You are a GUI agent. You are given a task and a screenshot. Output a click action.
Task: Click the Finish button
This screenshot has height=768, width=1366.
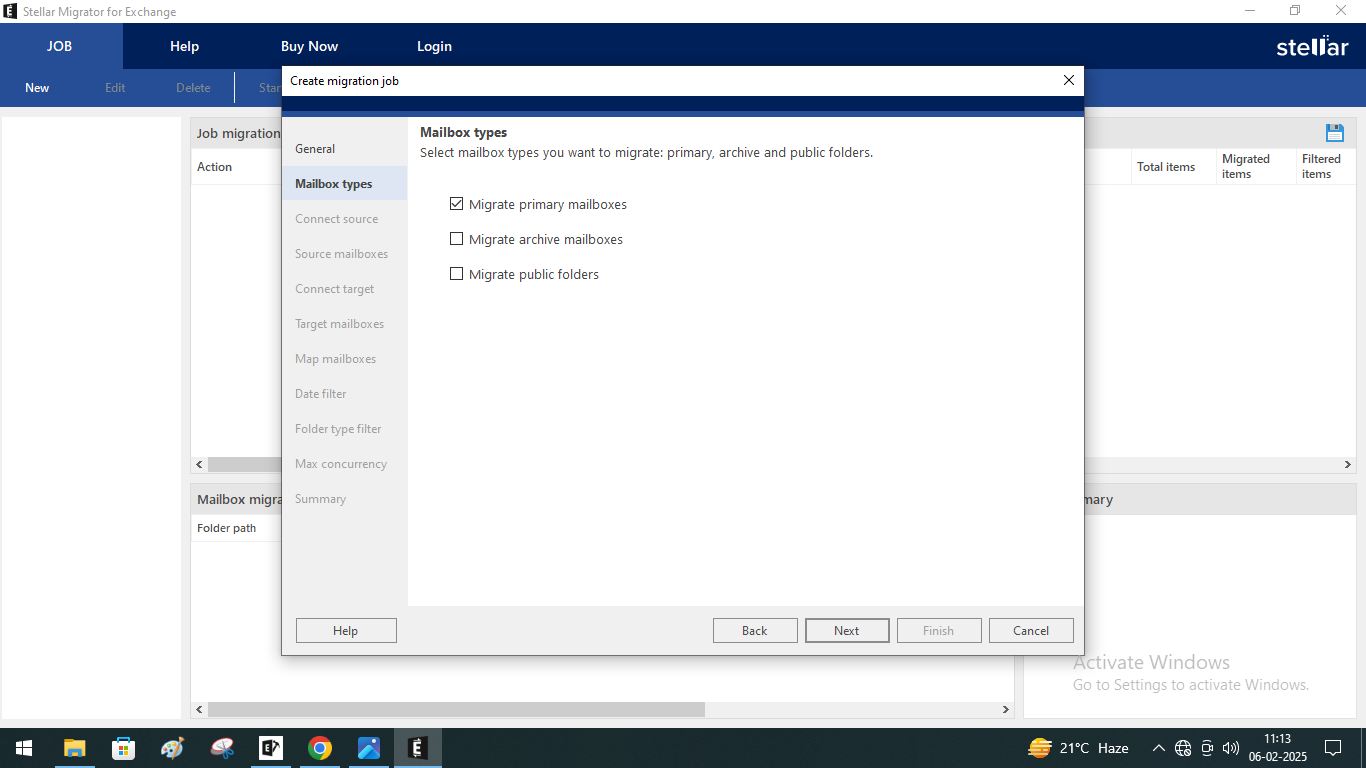[x=939, y=631]
